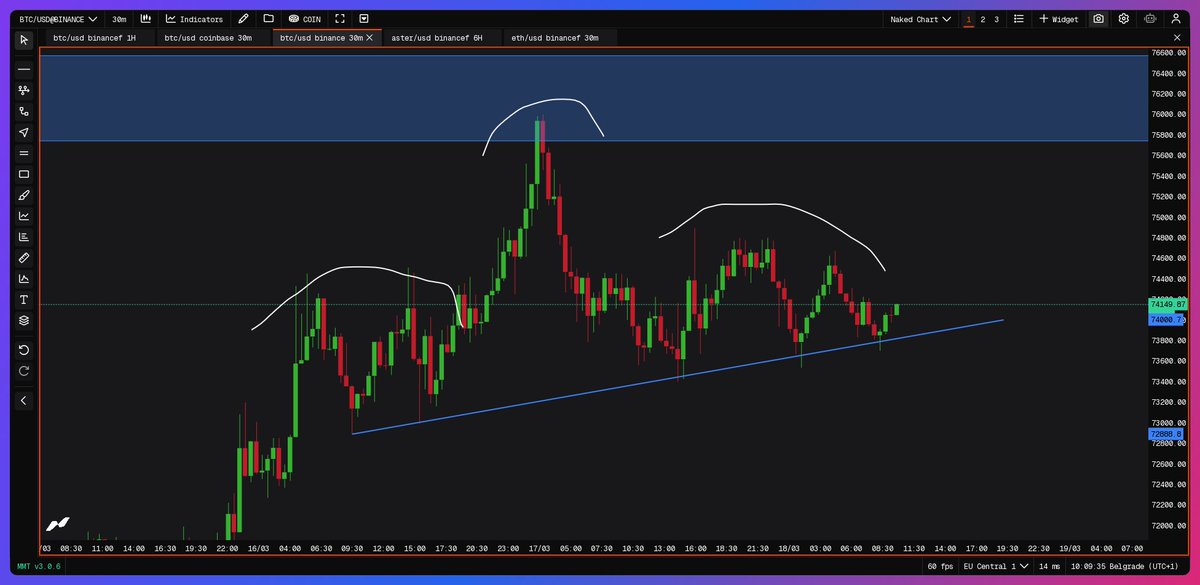Screen dimensions: 1200x585
Task: Select the multi-point node drawing tool
Action: [x=24, y=90]
